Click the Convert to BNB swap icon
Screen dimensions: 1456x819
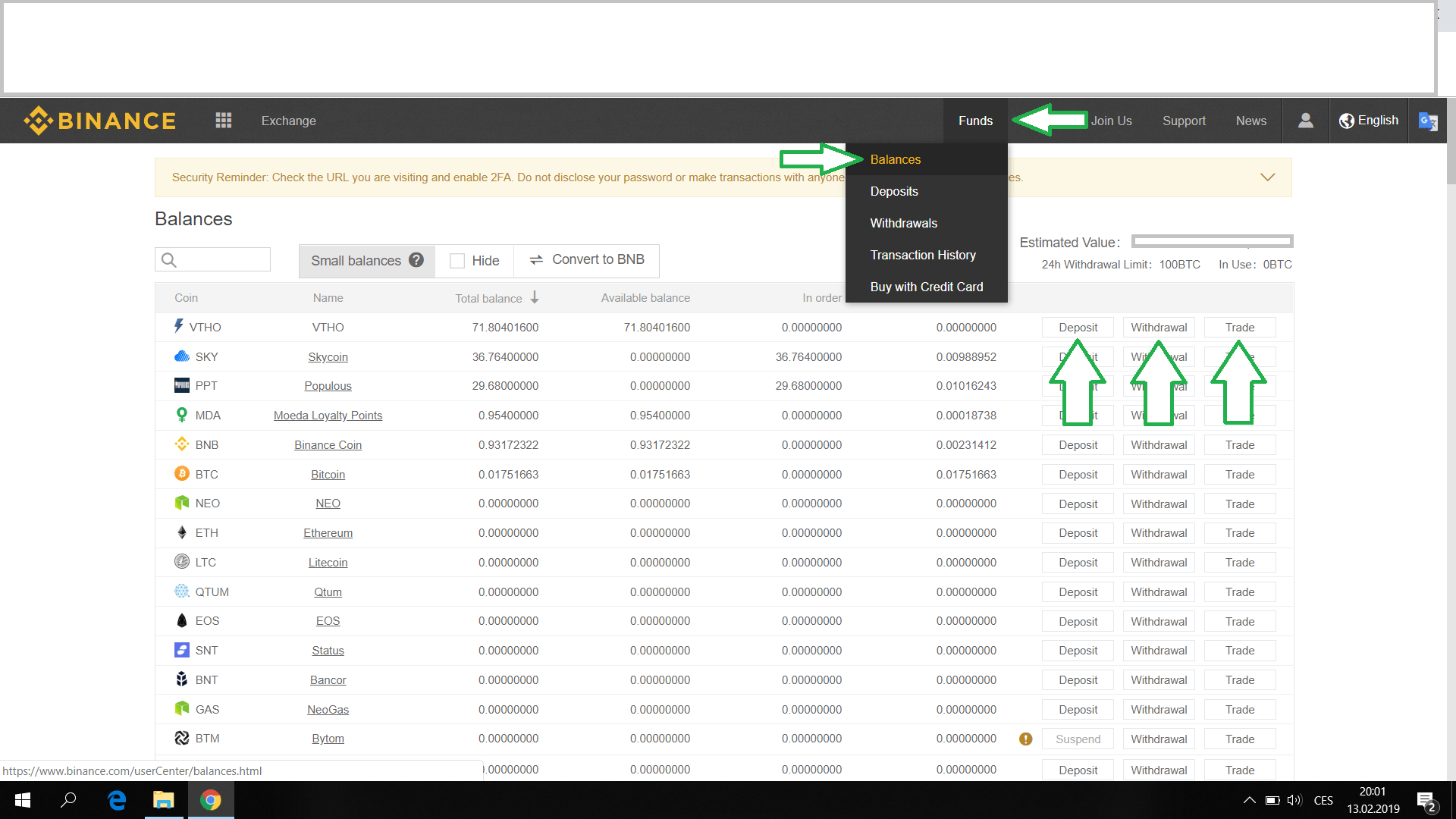[536, 259]
